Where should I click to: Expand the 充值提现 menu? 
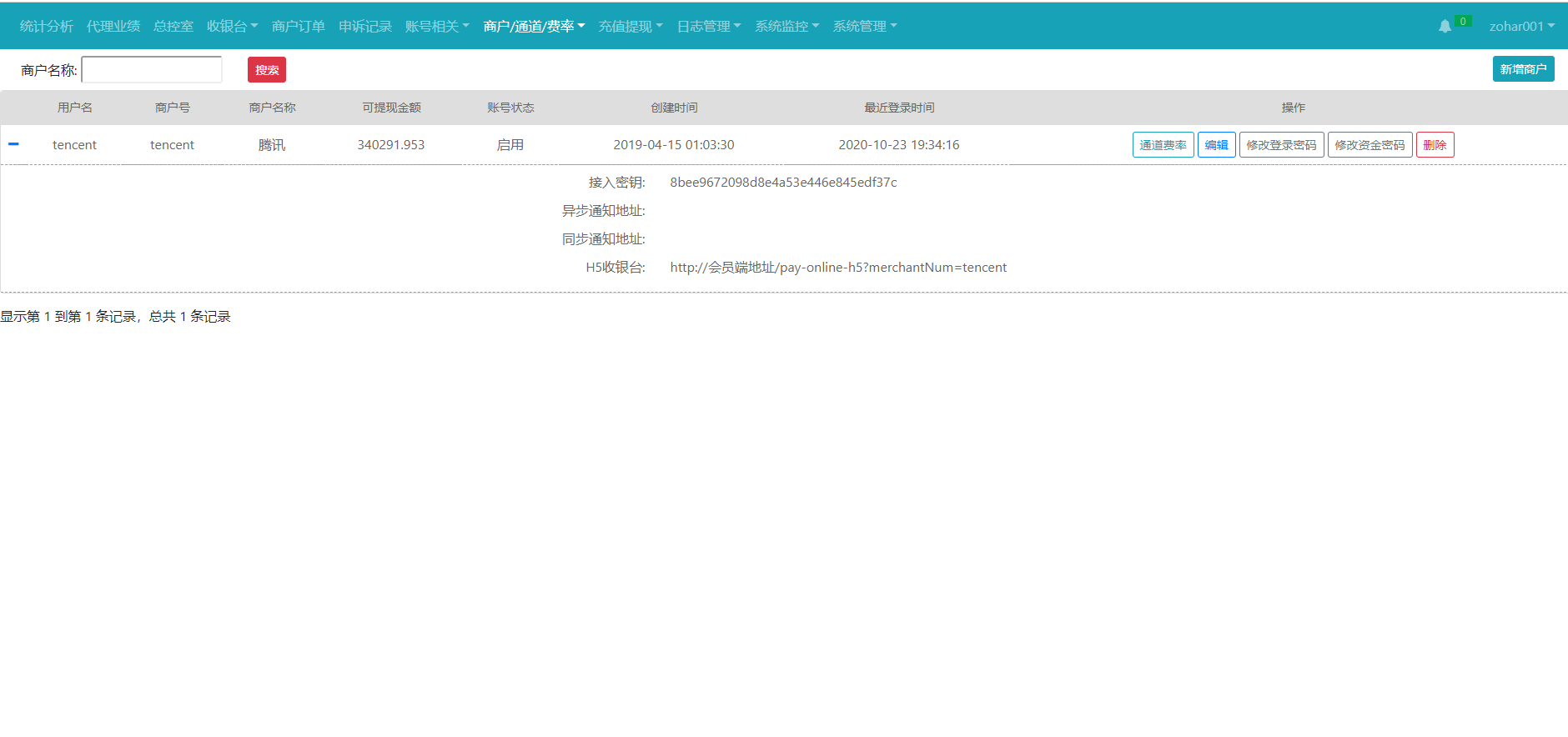[x=630, y=27]
